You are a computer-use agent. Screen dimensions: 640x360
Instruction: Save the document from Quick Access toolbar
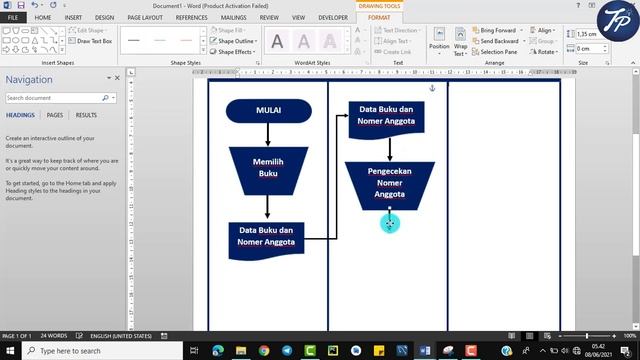coord(20,5)
